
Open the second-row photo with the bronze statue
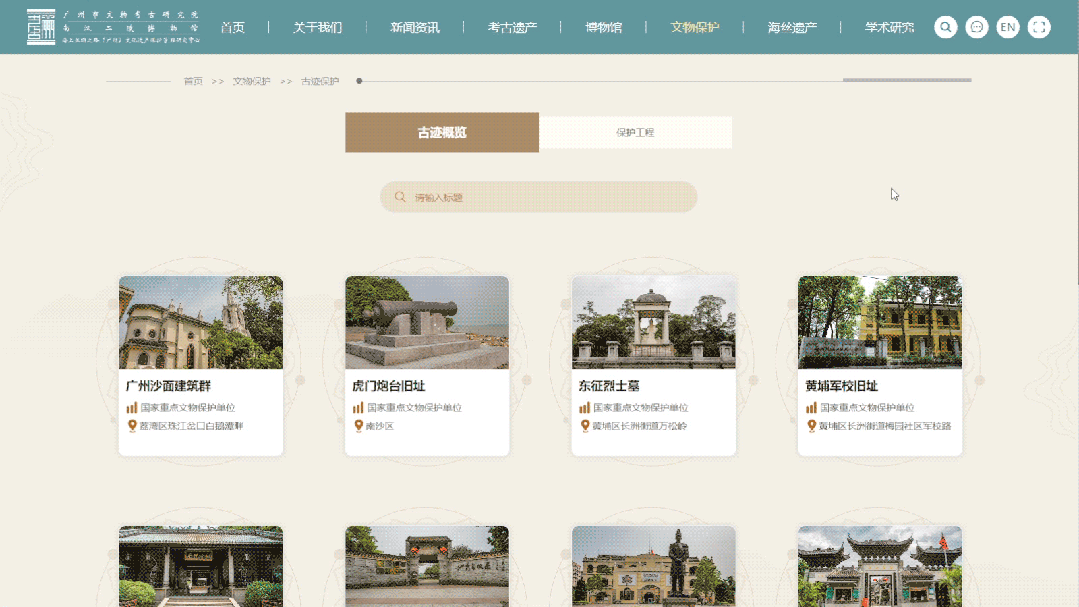654,566
